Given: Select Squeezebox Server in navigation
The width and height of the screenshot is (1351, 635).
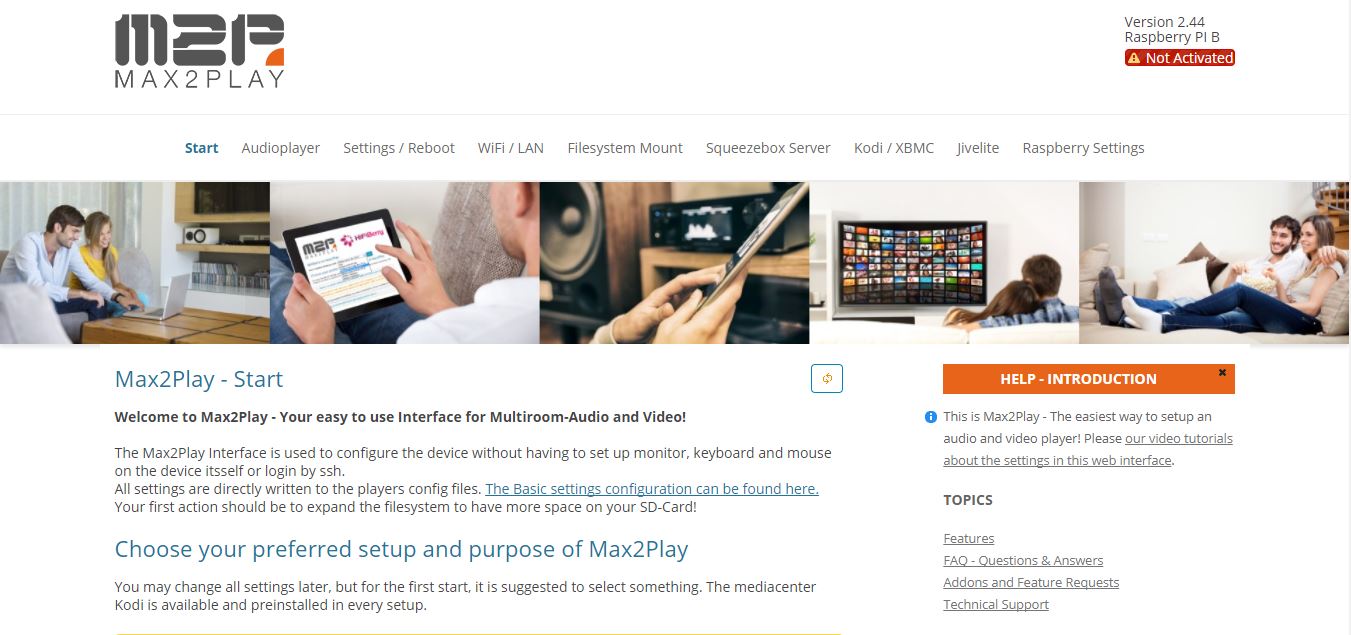Looking at the screenshot, I should (x=768, y=148).
